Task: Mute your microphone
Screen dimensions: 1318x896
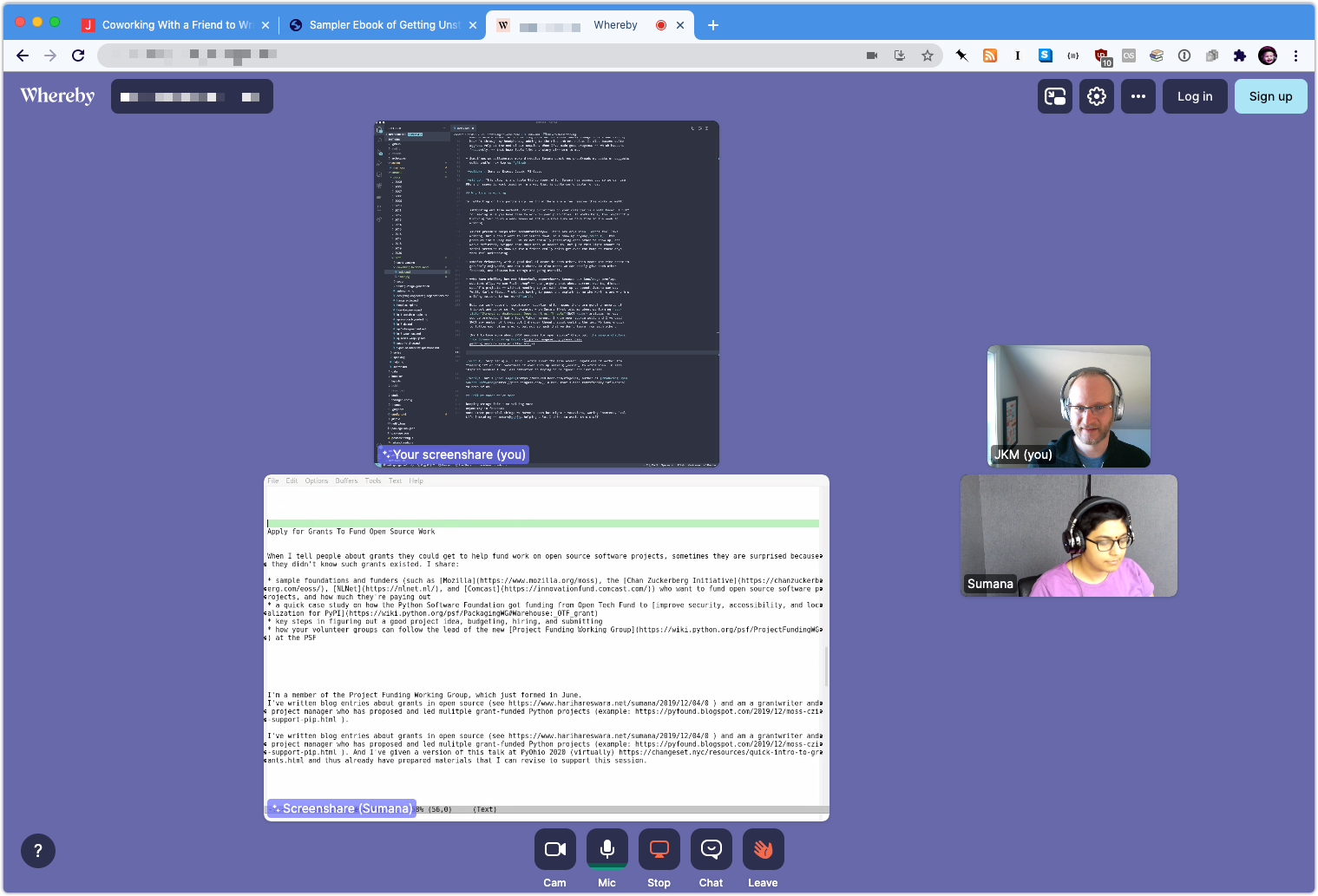Action: [607, 849]
